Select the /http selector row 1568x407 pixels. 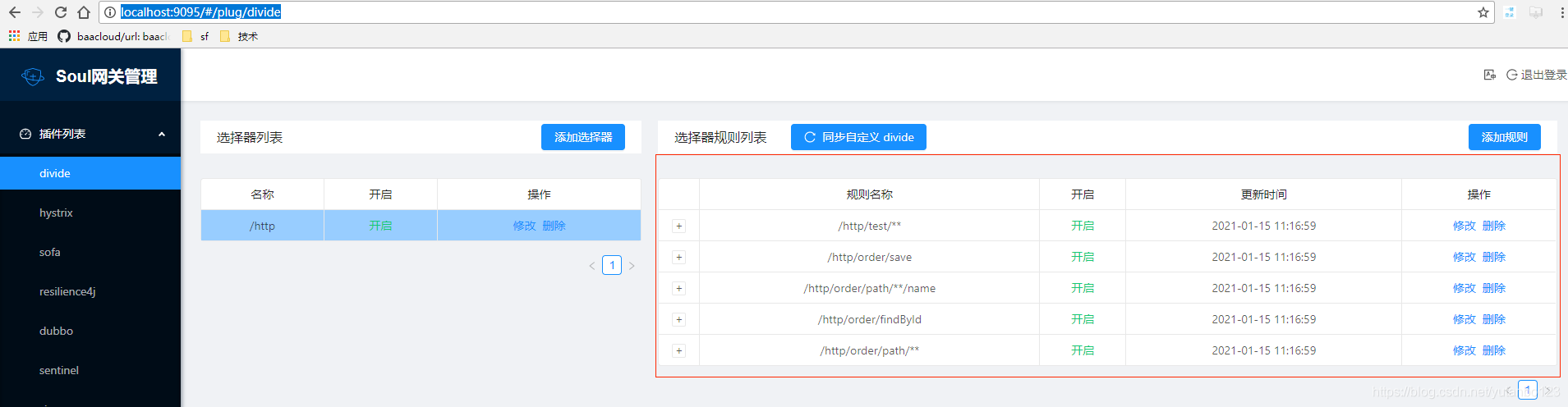click(421, 226)
